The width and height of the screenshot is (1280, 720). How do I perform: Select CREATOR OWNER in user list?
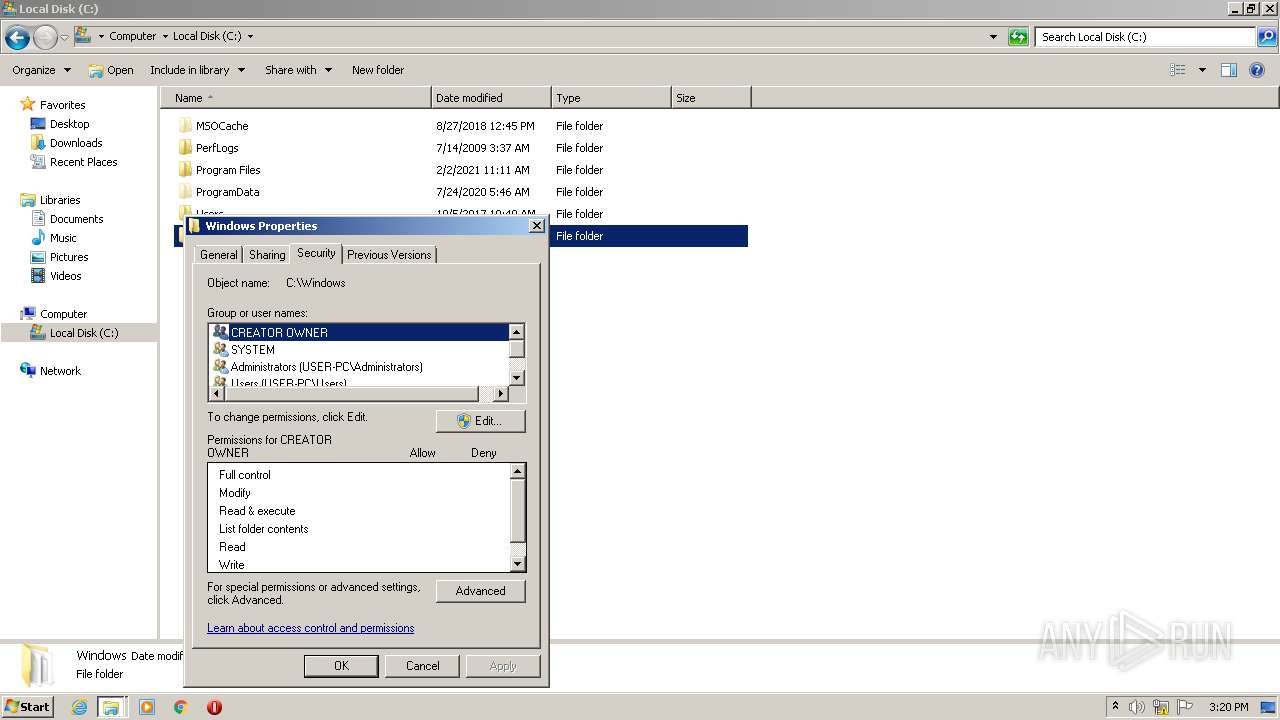coord(360,332)
